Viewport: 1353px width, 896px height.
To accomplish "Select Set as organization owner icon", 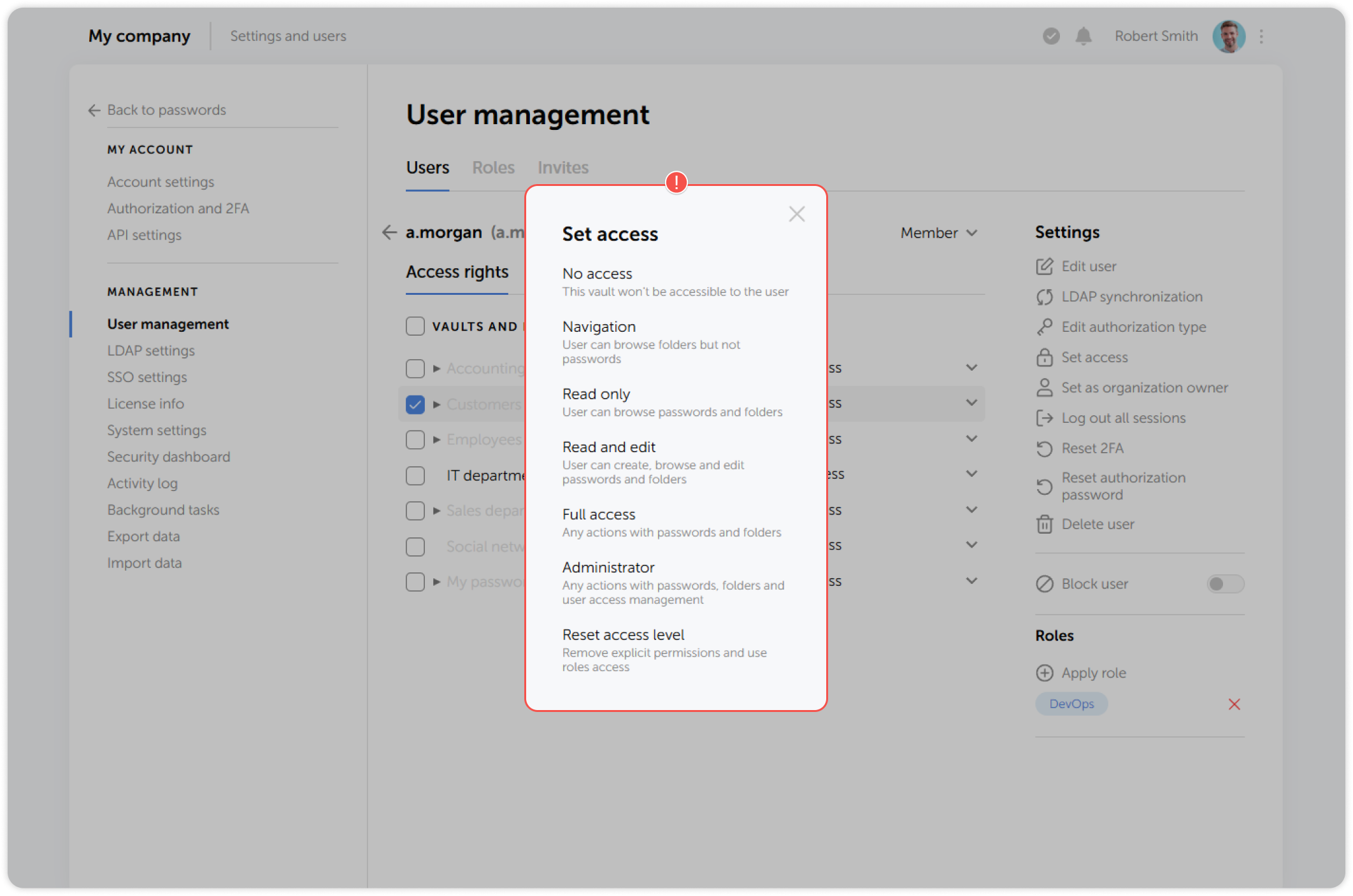I will [x=1045, y=387].
